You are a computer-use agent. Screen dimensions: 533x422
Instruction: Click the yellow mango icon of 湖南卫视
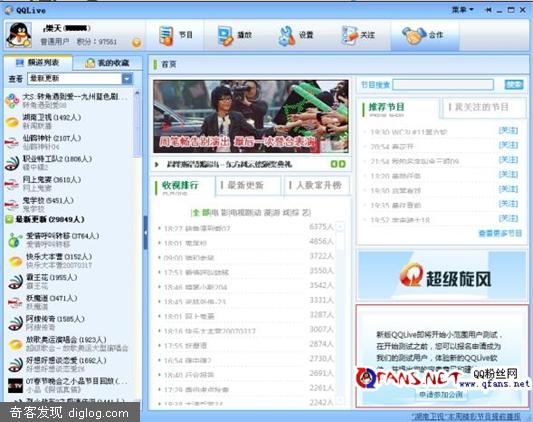[12, 122]
